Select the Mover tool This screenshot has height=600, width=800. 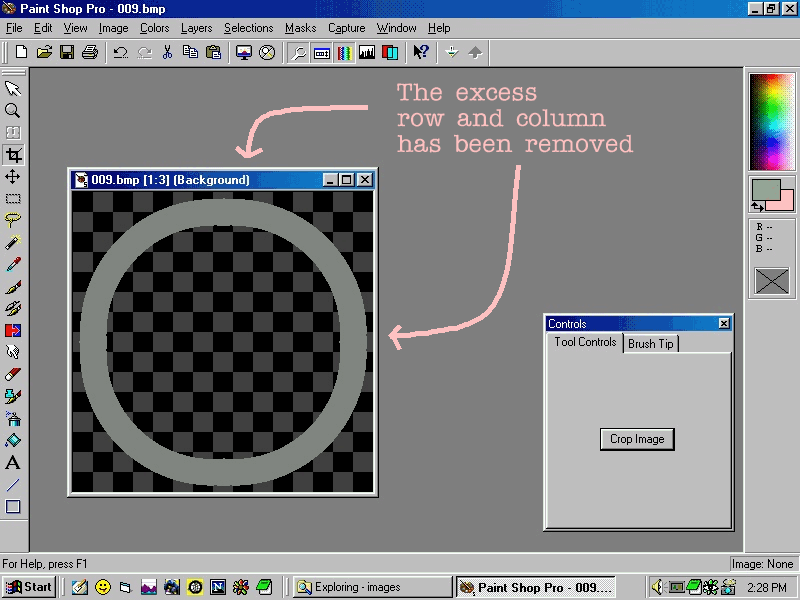pos(13,177)
